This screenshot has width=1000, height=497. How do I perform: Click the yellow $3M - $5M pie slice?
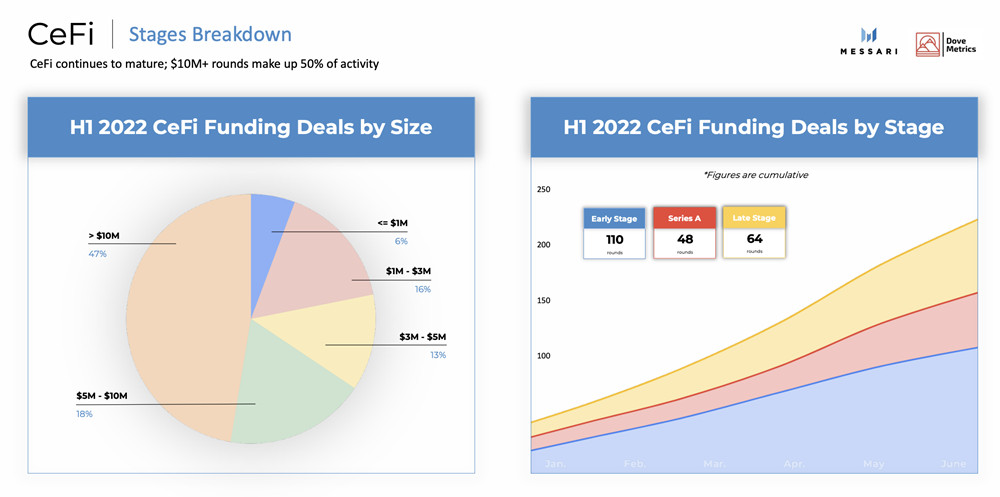[x=340, y=340]
